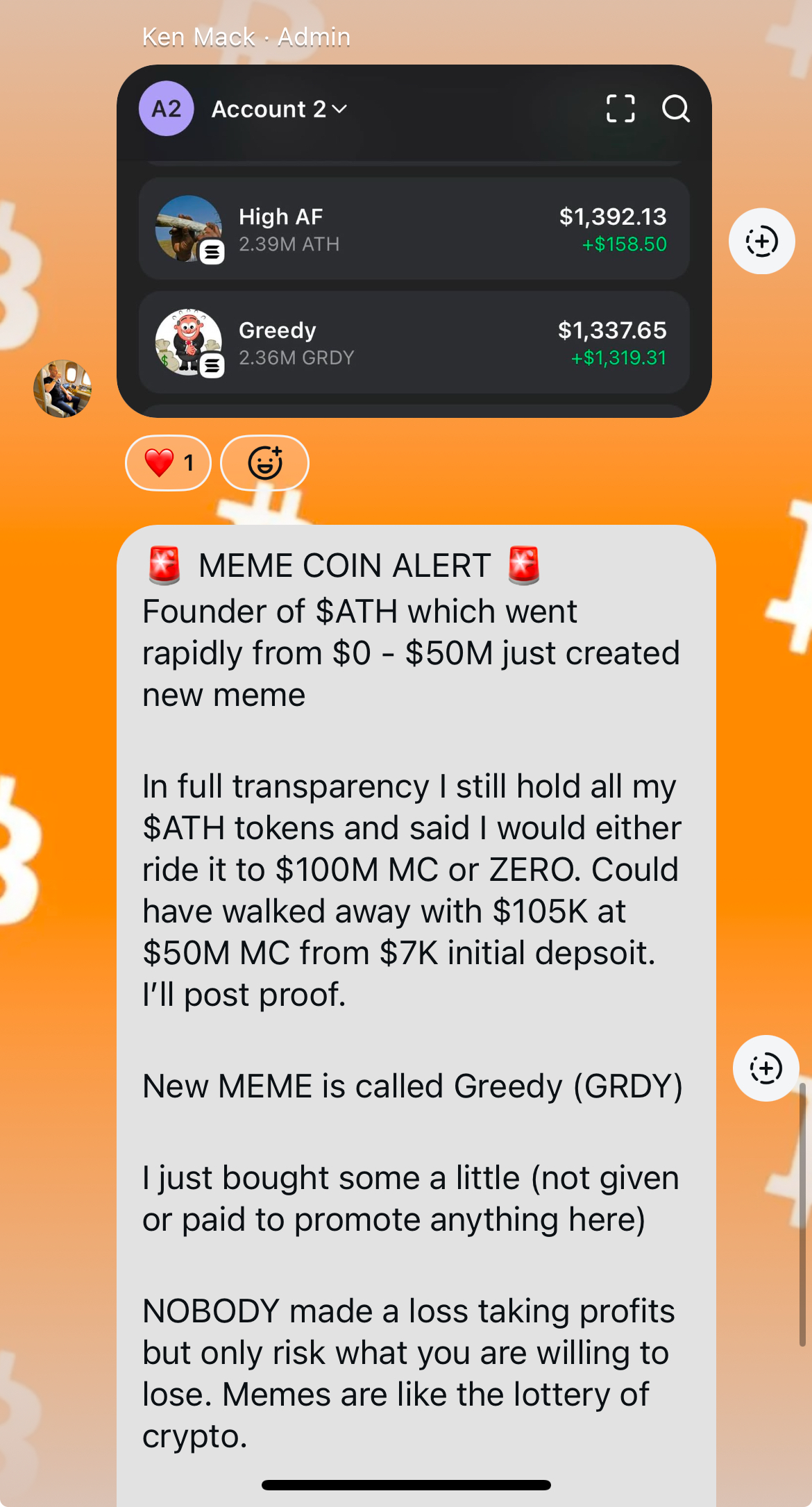Open Ken Mack's profile picture

(62, 388)
